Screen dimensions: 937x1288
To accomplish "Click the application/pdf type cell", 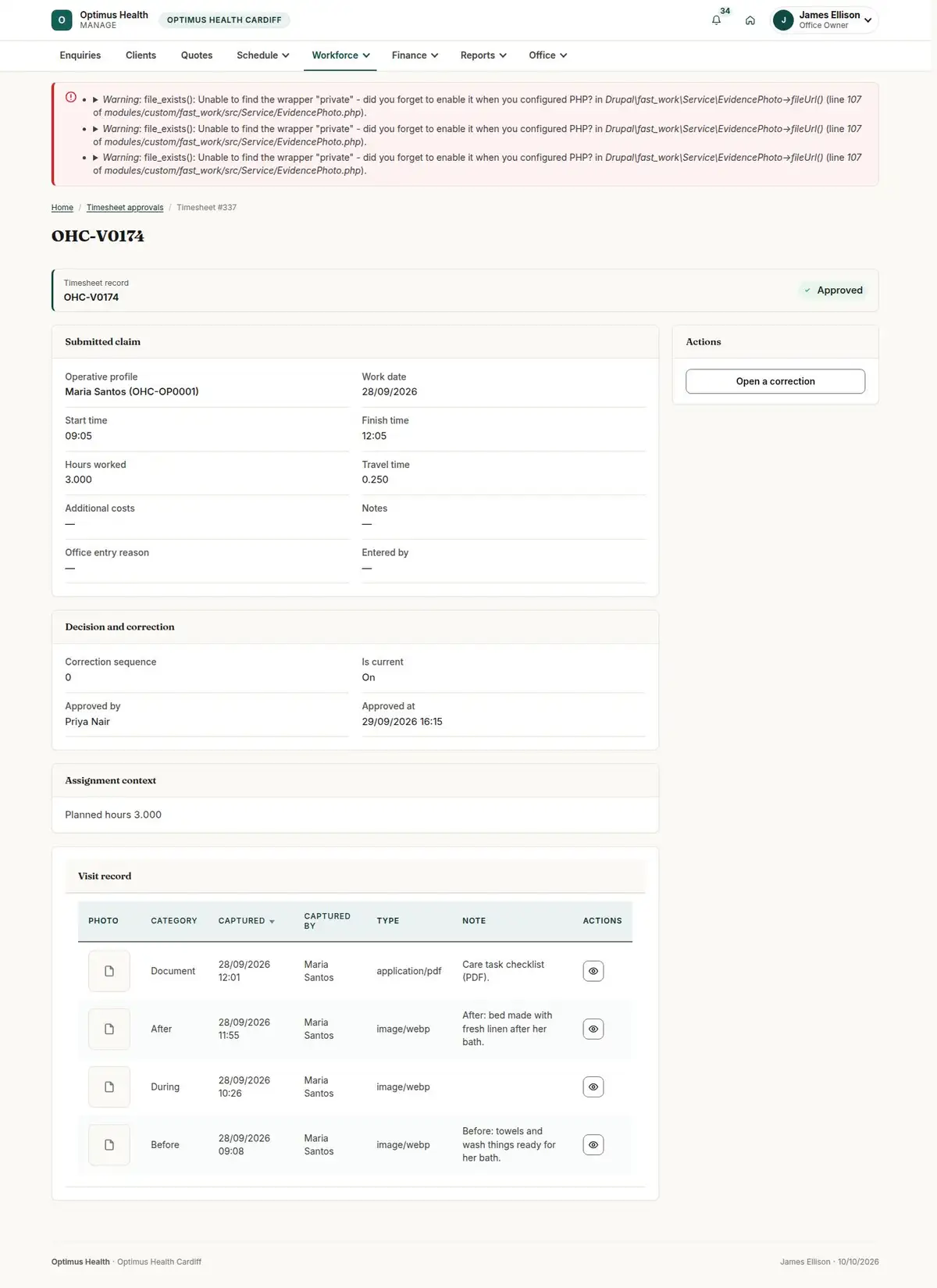I will (409, 971).
